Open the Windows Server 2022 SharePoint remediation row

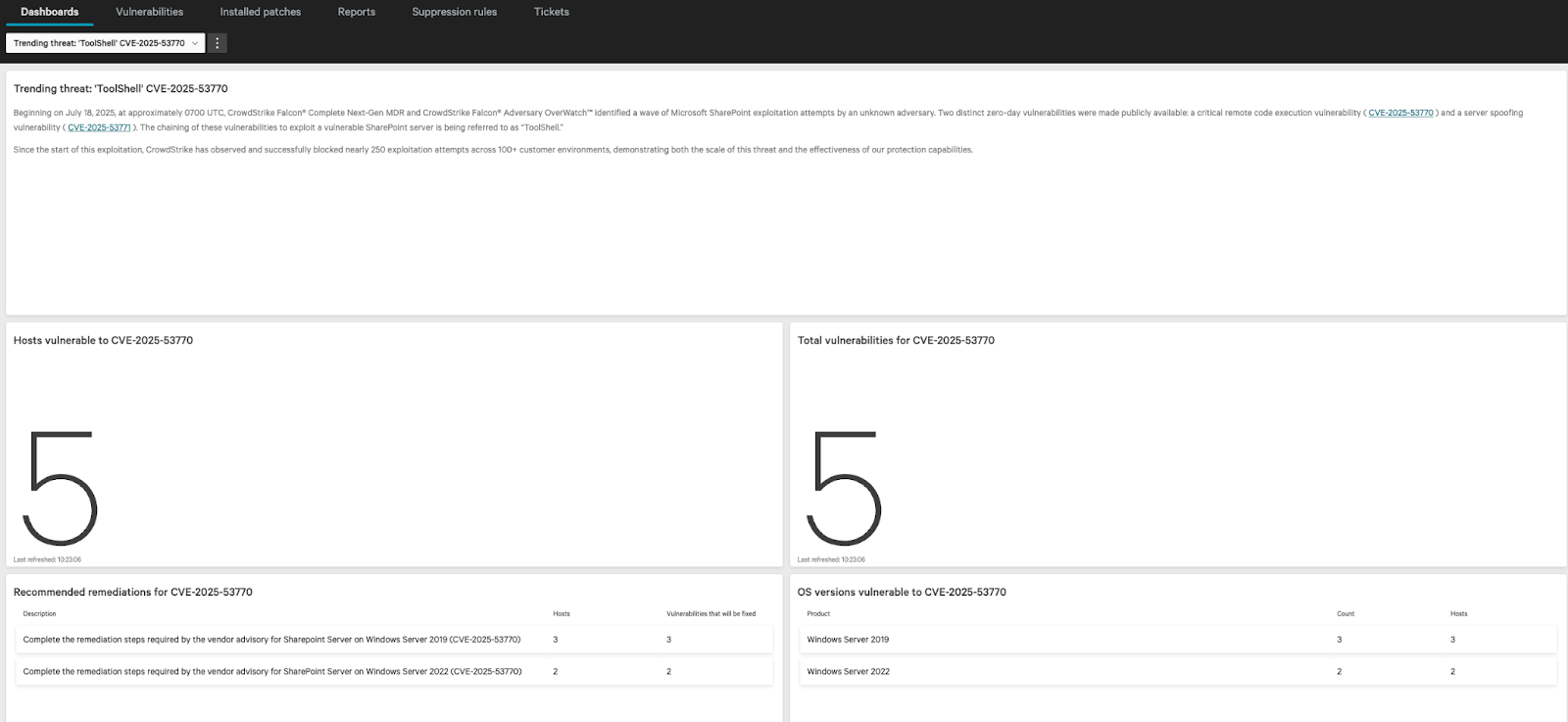pos(271,672)
